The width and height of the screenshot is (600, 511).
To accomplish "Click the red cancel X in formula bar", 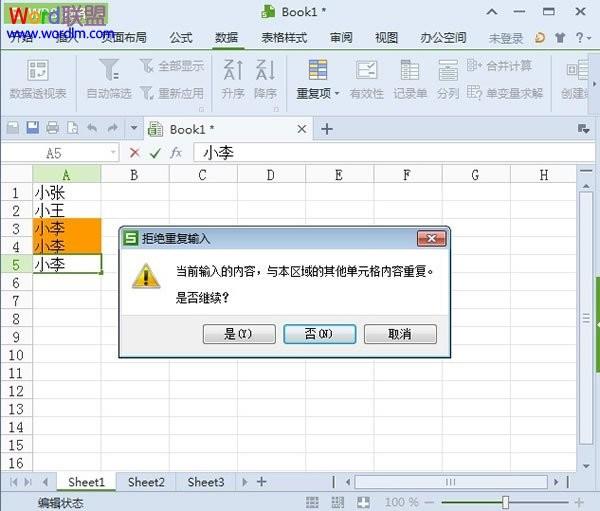I will pyautogui.click(x=134, y=153).
